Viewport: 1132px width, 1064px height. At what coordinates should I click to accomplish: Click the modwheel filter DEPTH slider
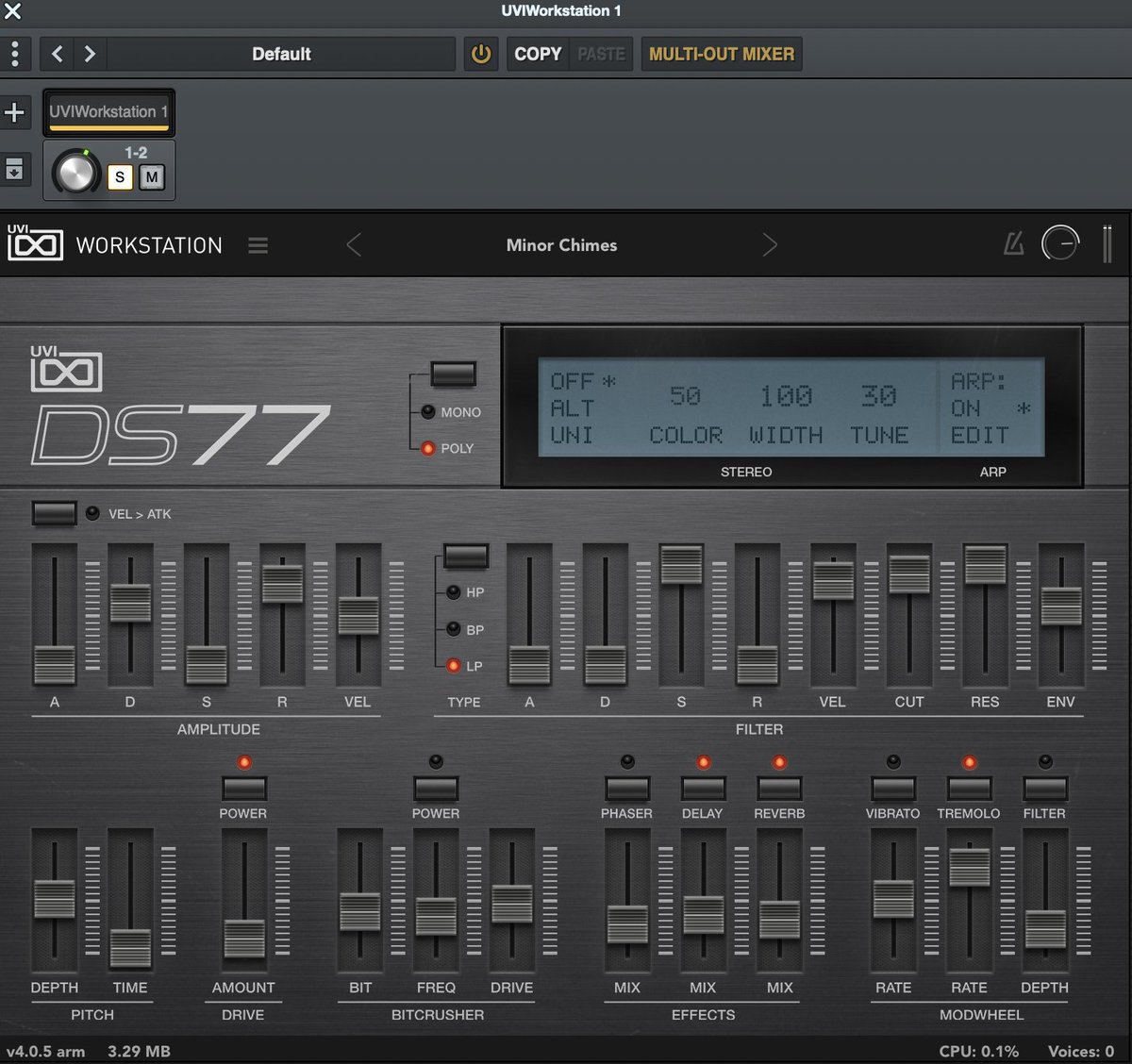1045,929
